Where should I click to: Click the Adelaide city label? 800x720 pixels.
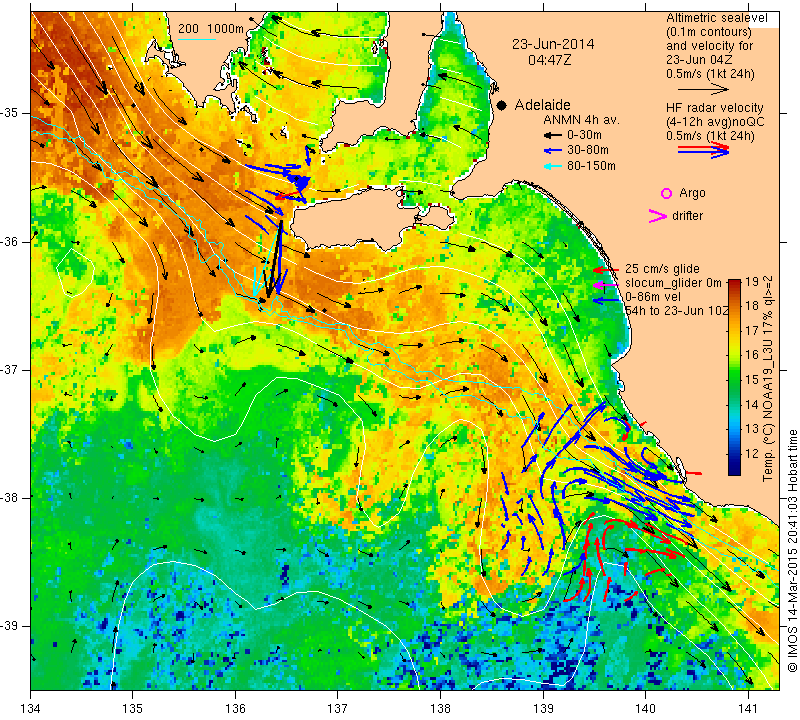pyautogui.click(x=542, y=105)
